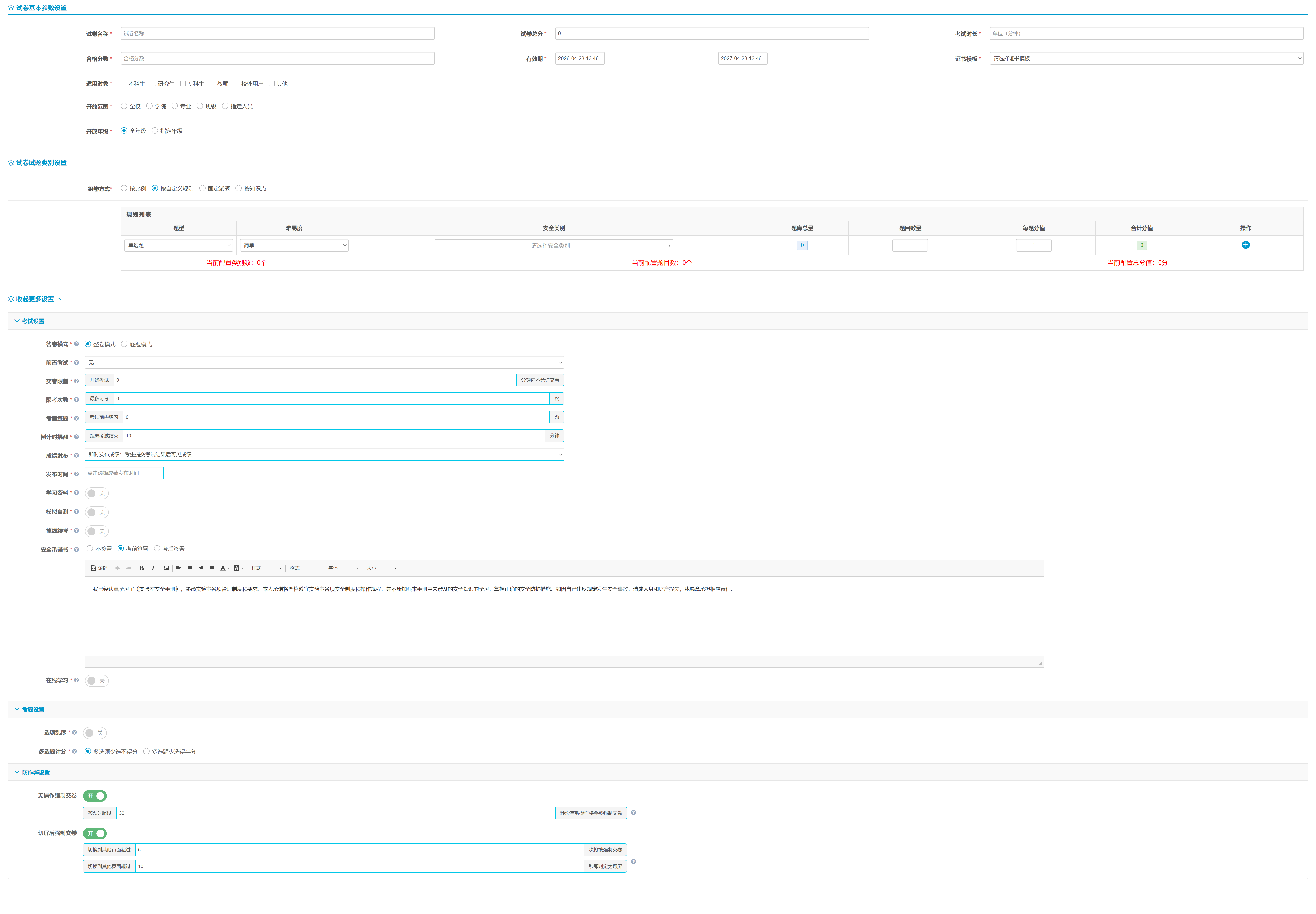Collapse the 防作弊设置 section

tap(32, 773)
